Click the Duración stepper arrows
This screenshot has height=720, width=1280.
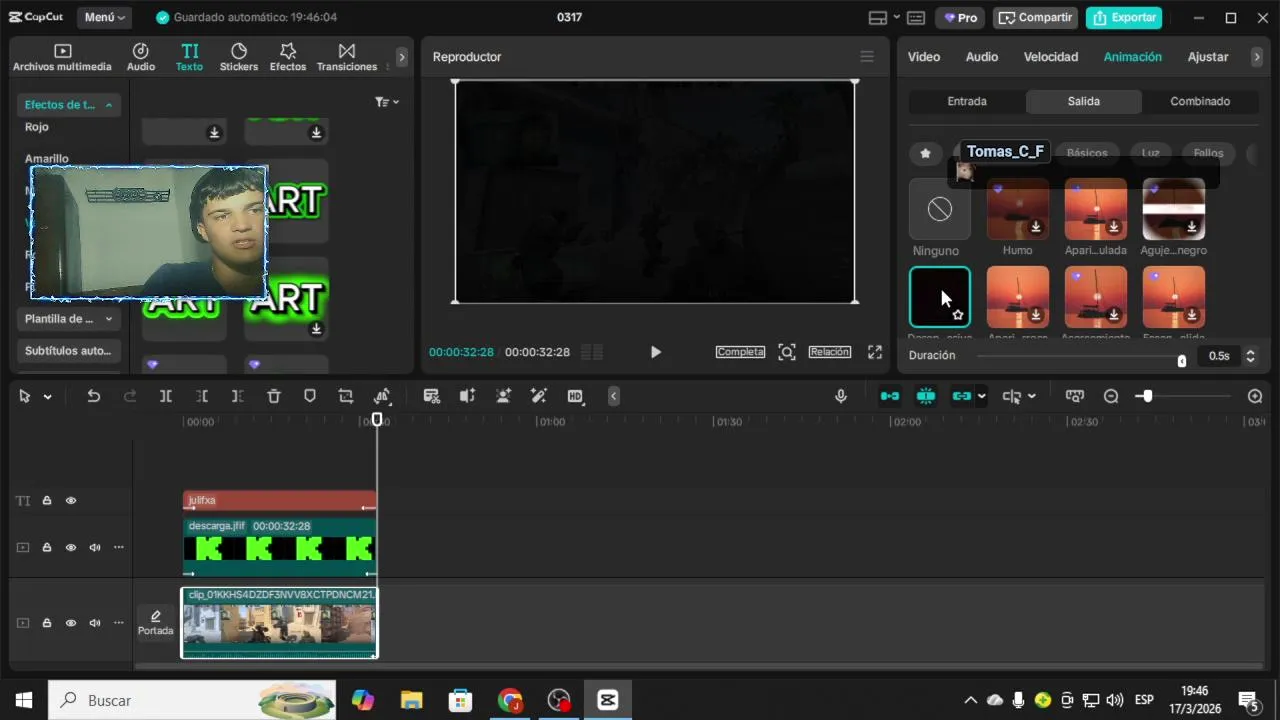(1250, 355)
